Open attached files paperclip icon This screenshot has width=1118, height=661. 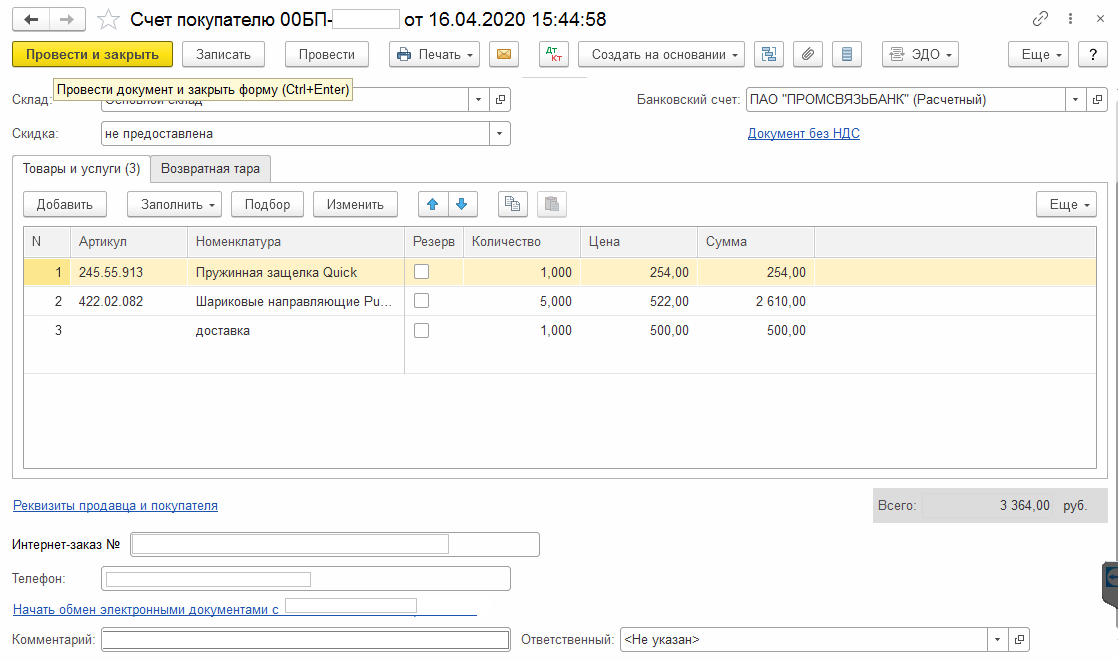808,54
